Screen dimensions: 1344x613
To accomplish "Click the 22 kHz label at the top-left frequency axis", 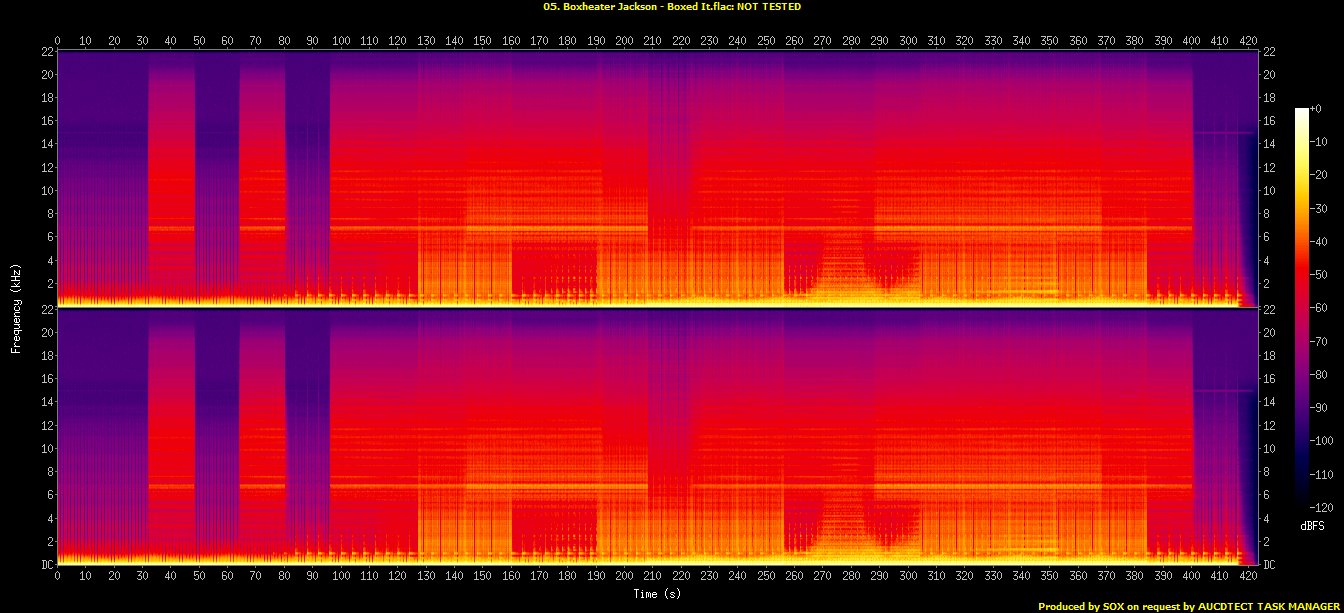I will coord(45,52).
